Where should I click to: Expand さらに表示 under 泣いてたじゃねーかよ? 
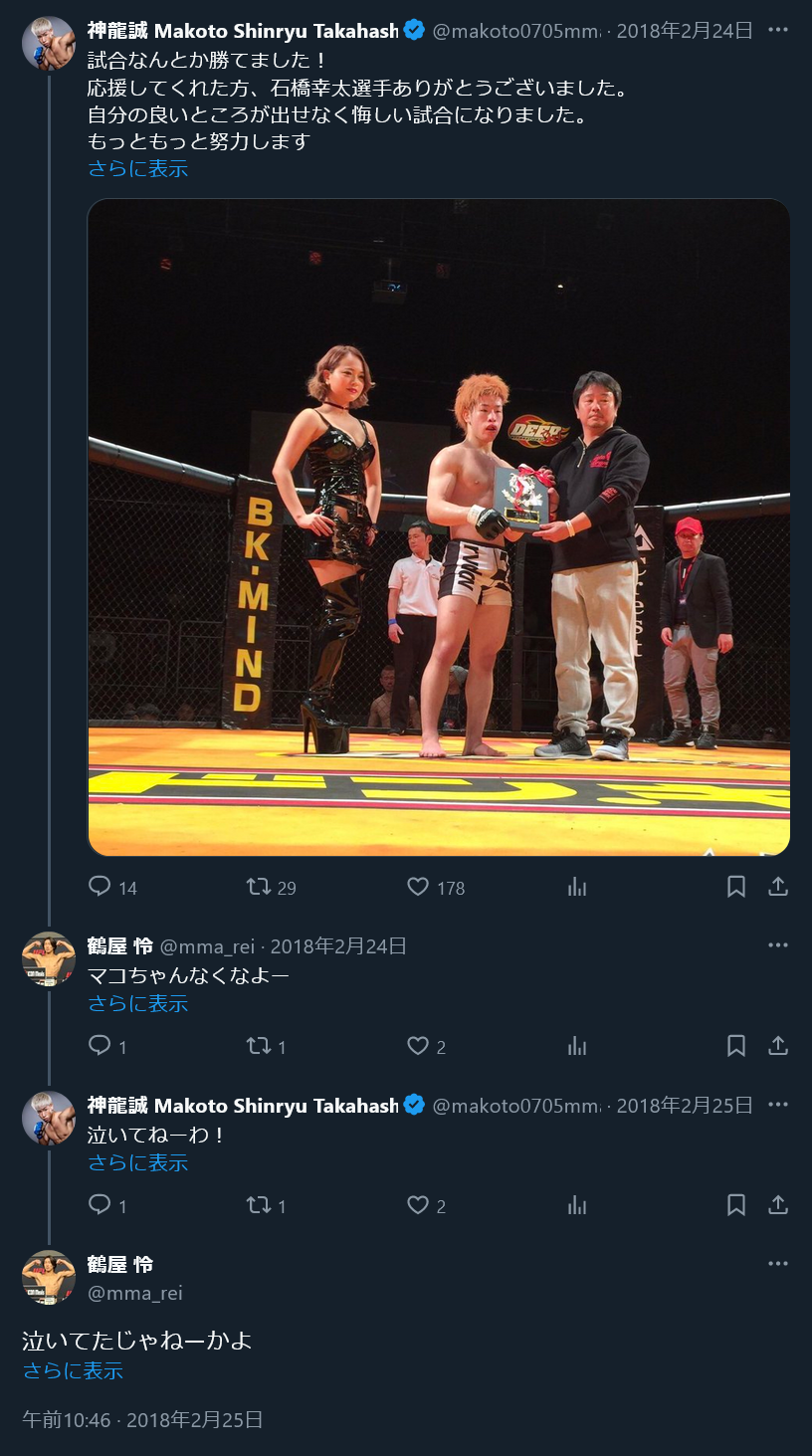click(73, 1370)
